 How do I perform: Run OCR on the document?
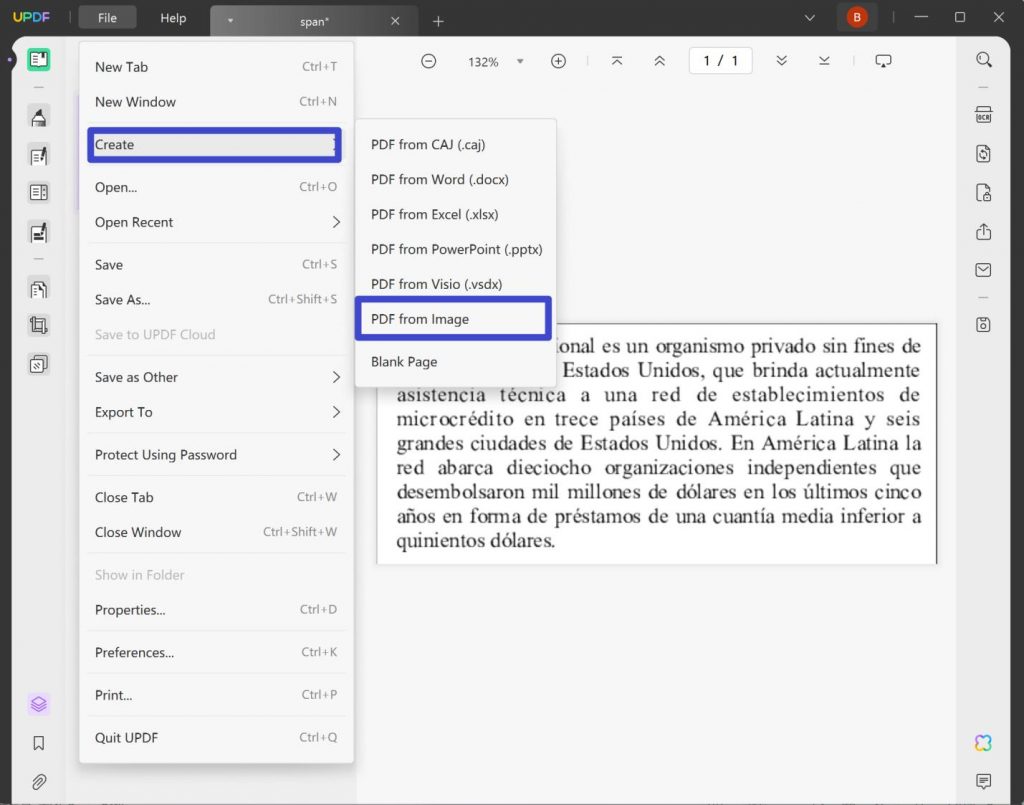click(x=983, y=114)
